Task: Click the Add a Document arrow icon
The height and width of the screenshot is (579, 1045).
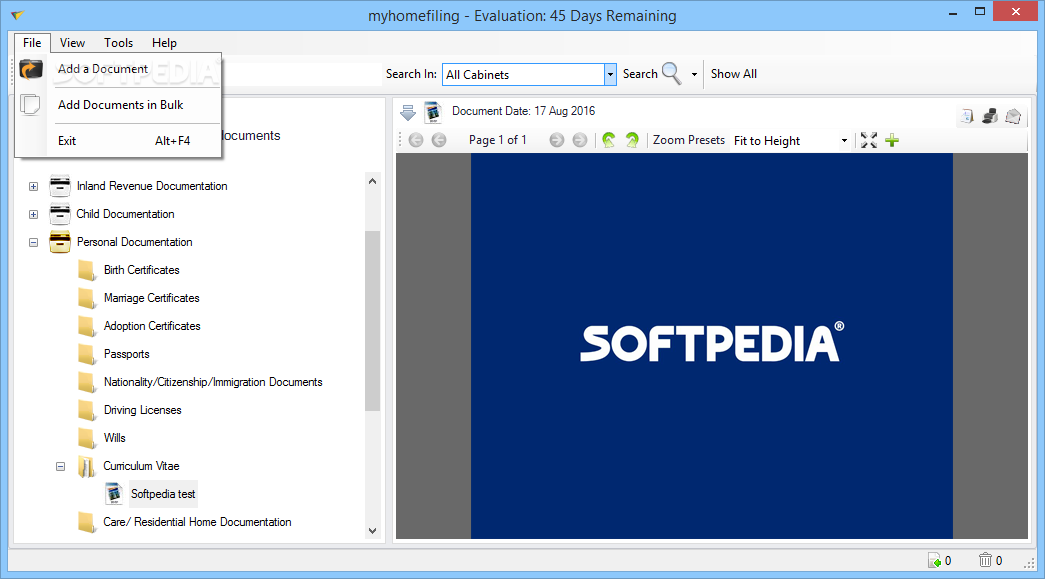Action: [31, 69]
